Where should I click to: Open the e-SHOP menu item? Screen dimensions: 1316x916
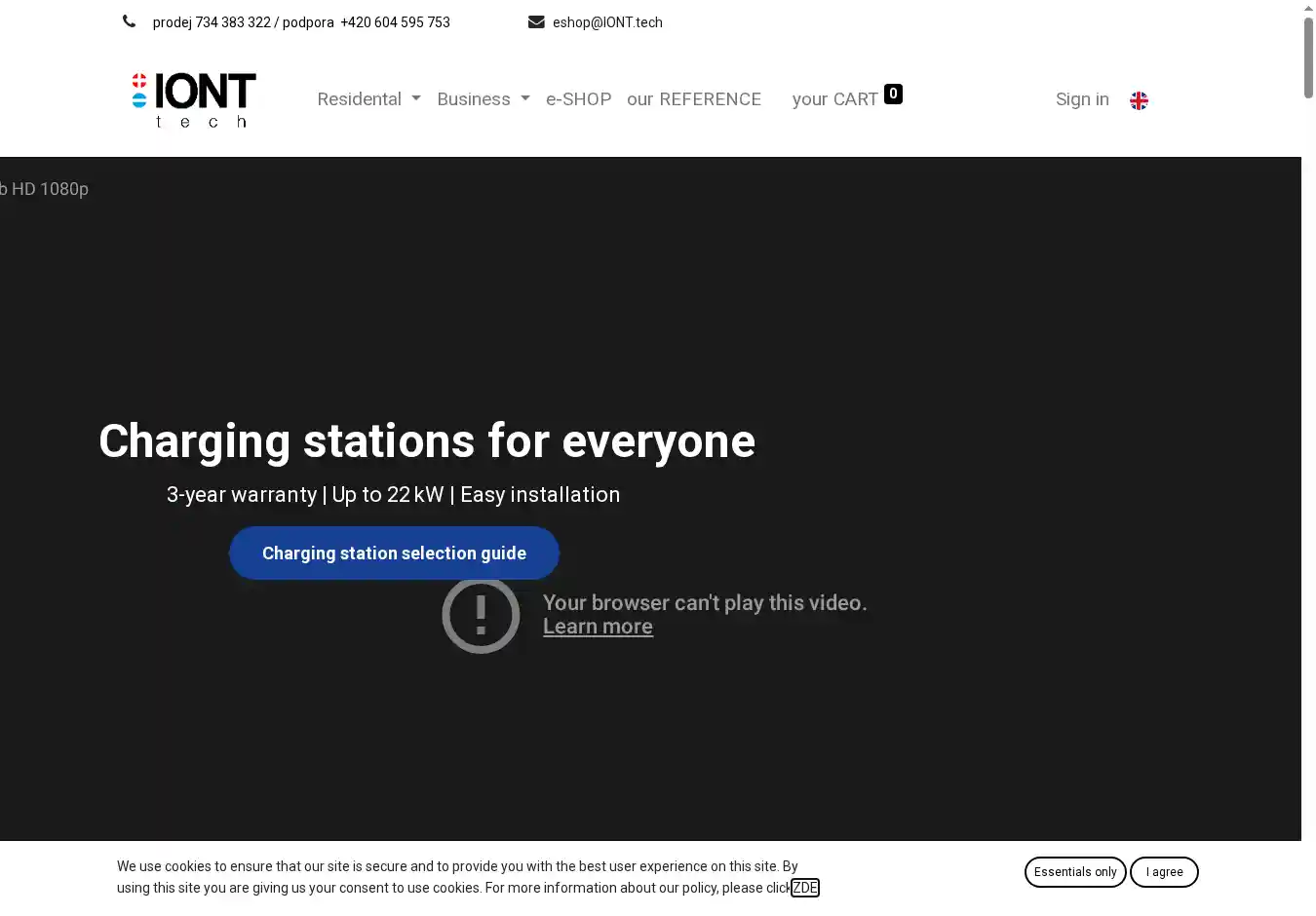[578, 99]
